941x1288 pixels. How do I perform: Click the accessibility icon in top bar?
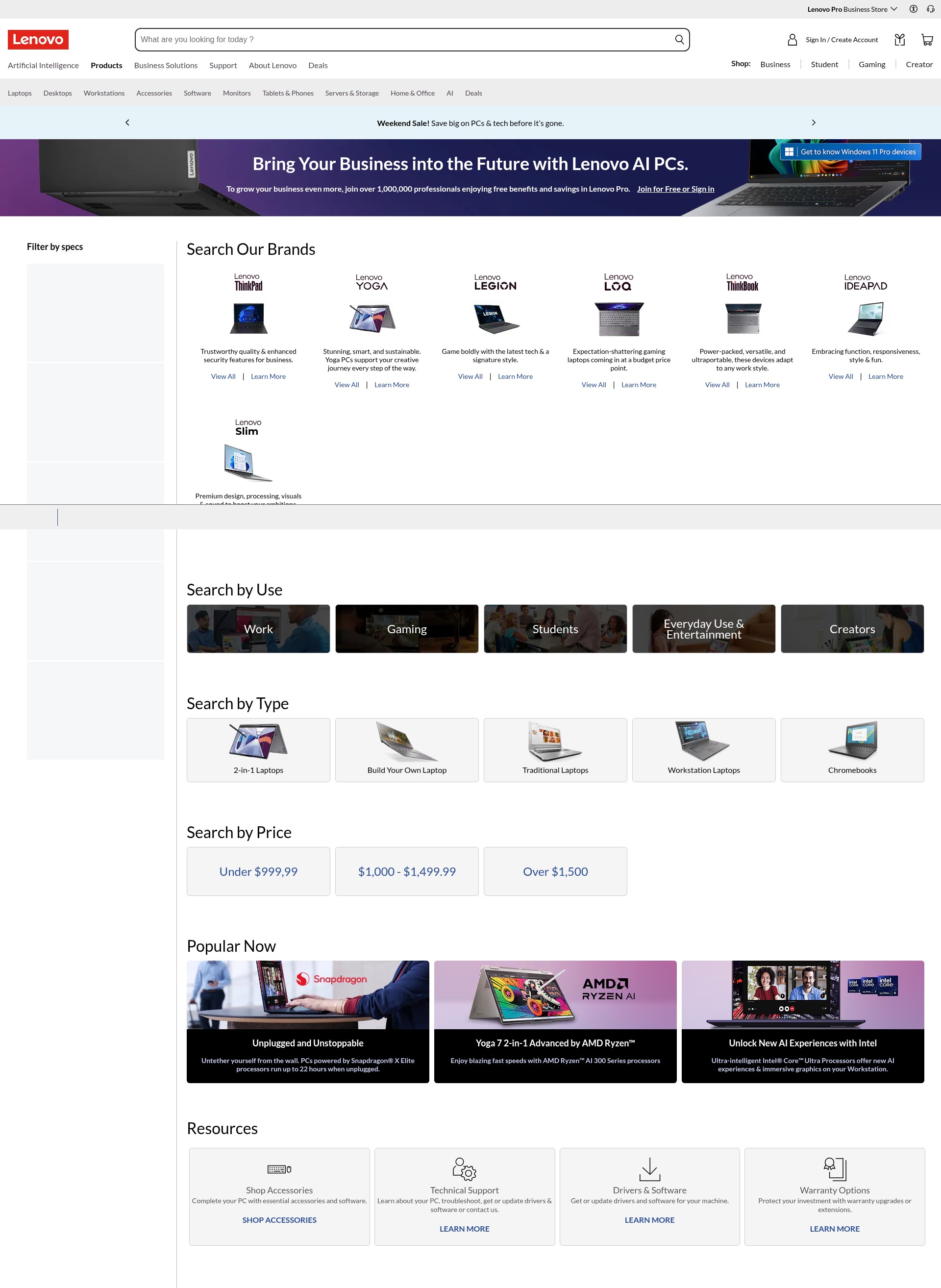pyautogui.click(x=913, y=9)
